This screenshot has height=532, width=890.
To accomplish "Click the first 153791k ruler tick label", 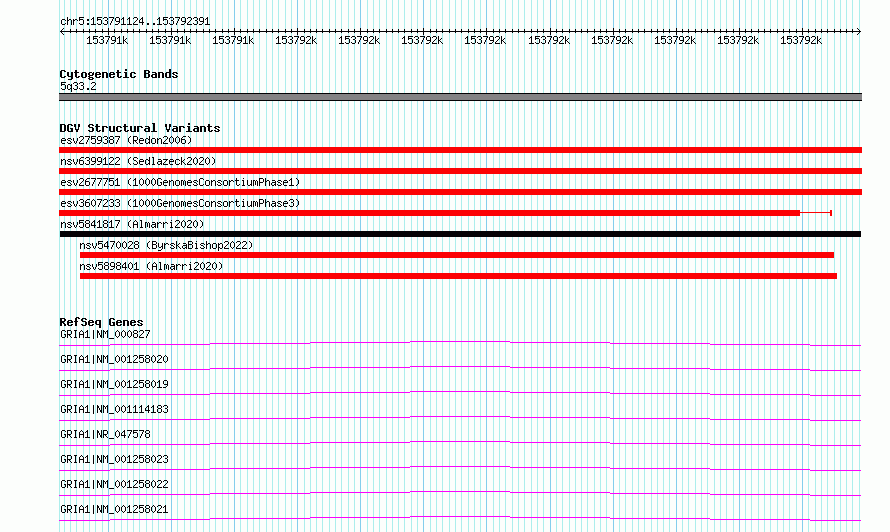I will tap(107, 40).
